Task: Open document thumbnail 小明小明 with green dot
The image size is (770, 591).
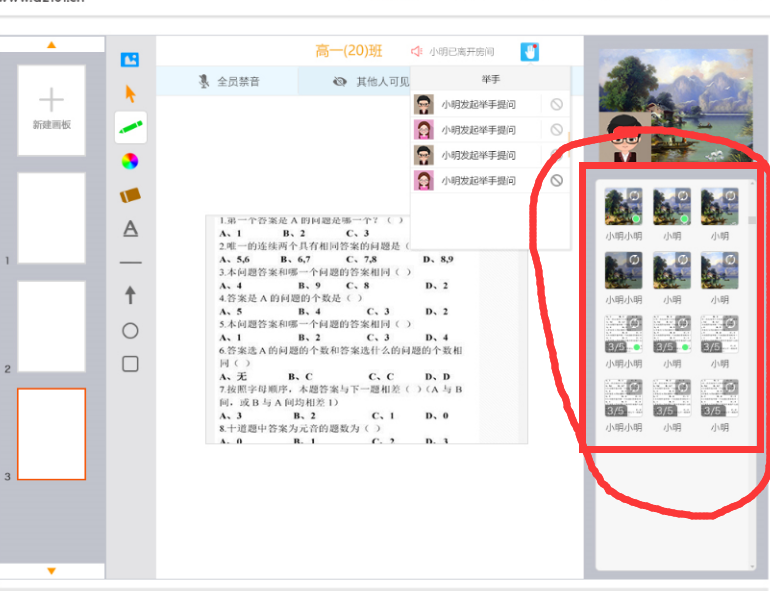Action: pos(623,334)
